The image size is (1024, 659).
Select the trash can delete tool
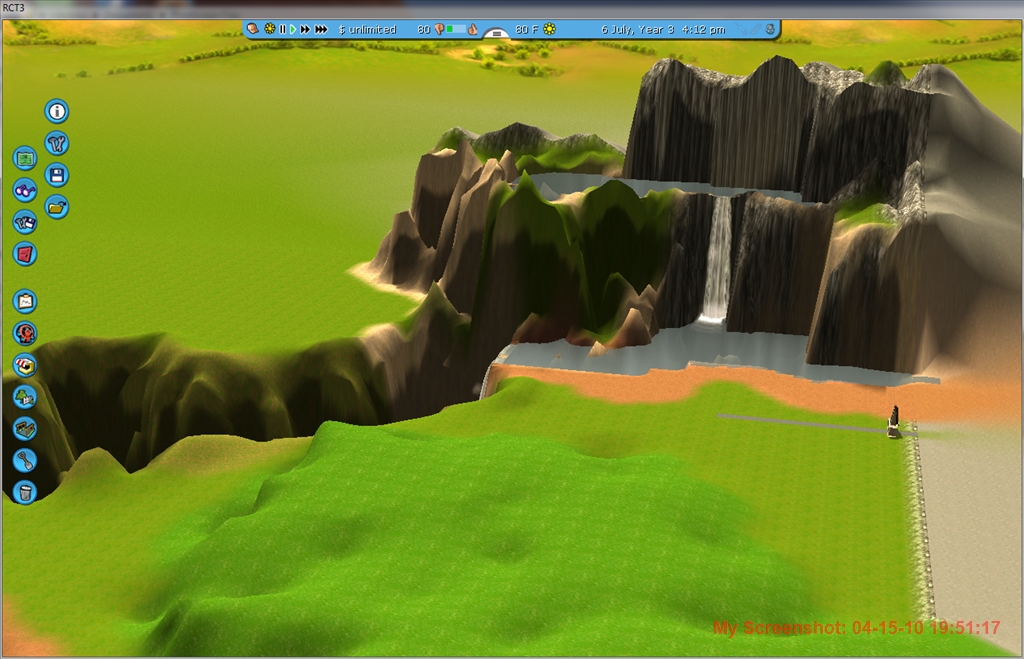pyautogui.click(x=25, y=492)
